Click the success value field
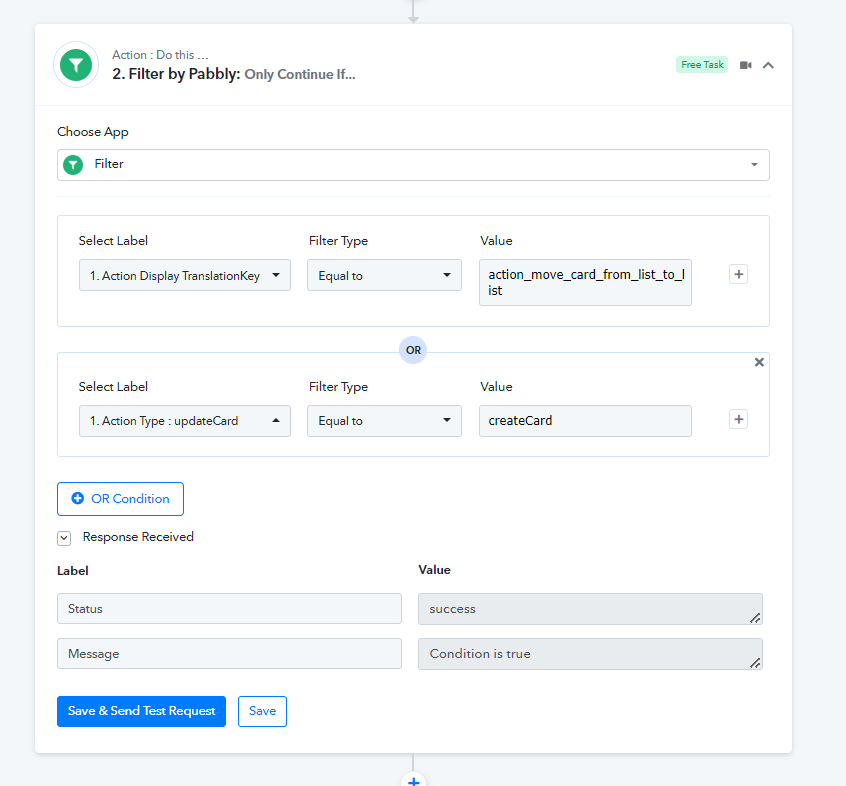This screenshot has height=786, width=846. [x=590, y=609]
